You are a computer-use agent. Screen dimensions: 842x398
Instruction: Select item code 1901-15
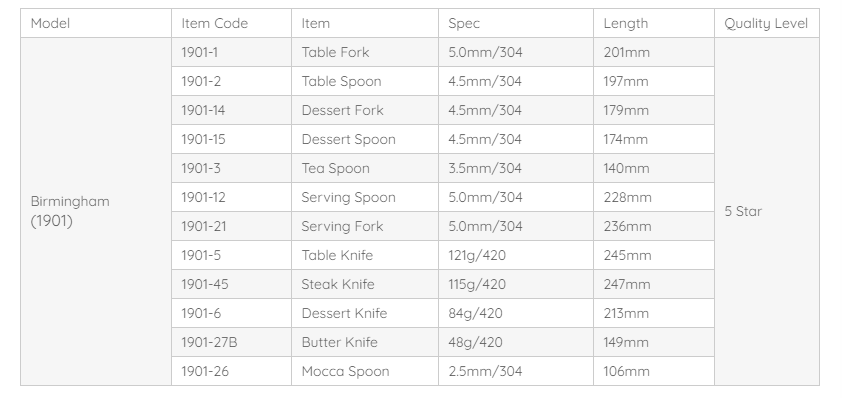[x=231, y=140]
